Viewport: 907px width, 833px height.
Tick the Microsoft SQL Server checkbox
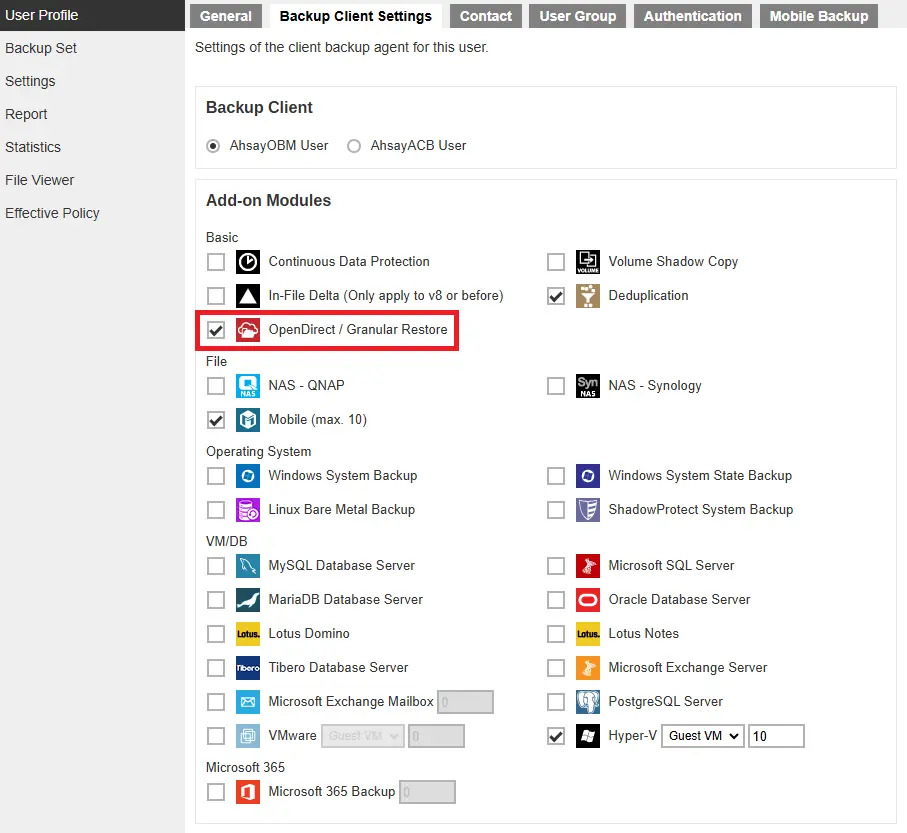tap(556, 566)
